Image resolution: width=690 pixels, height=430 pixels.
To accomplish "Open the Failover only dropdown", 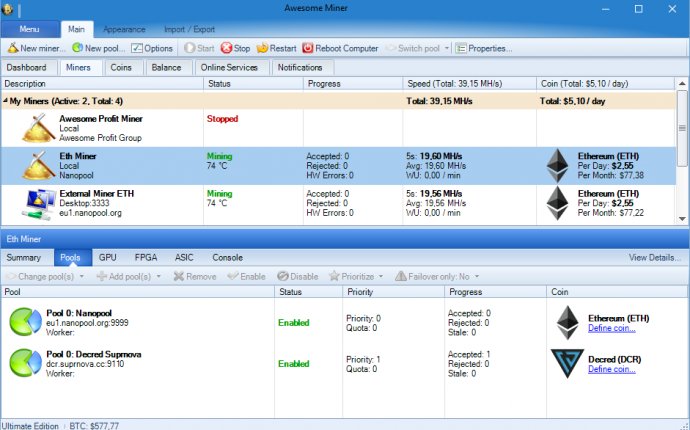I will 437,276.
